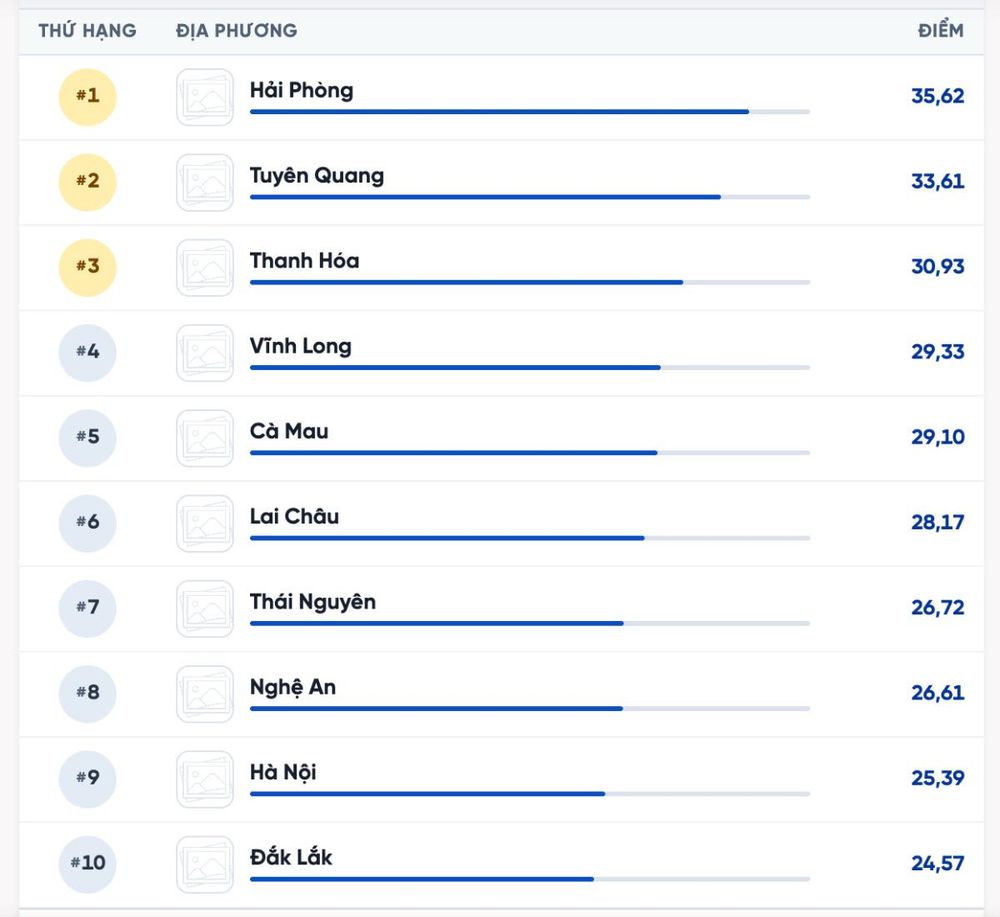1000x917 pixels.
Task: Click the placeholder image icon beside Thanh Hóa
Action: click(205, 268)
